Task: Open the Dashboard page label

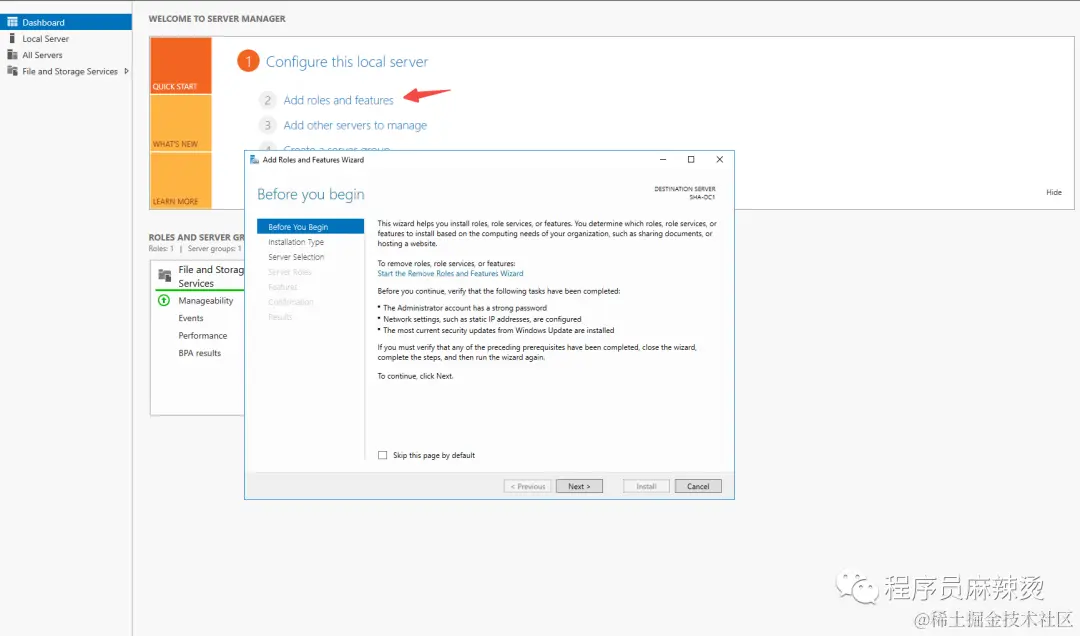Action: pos(43,23)
